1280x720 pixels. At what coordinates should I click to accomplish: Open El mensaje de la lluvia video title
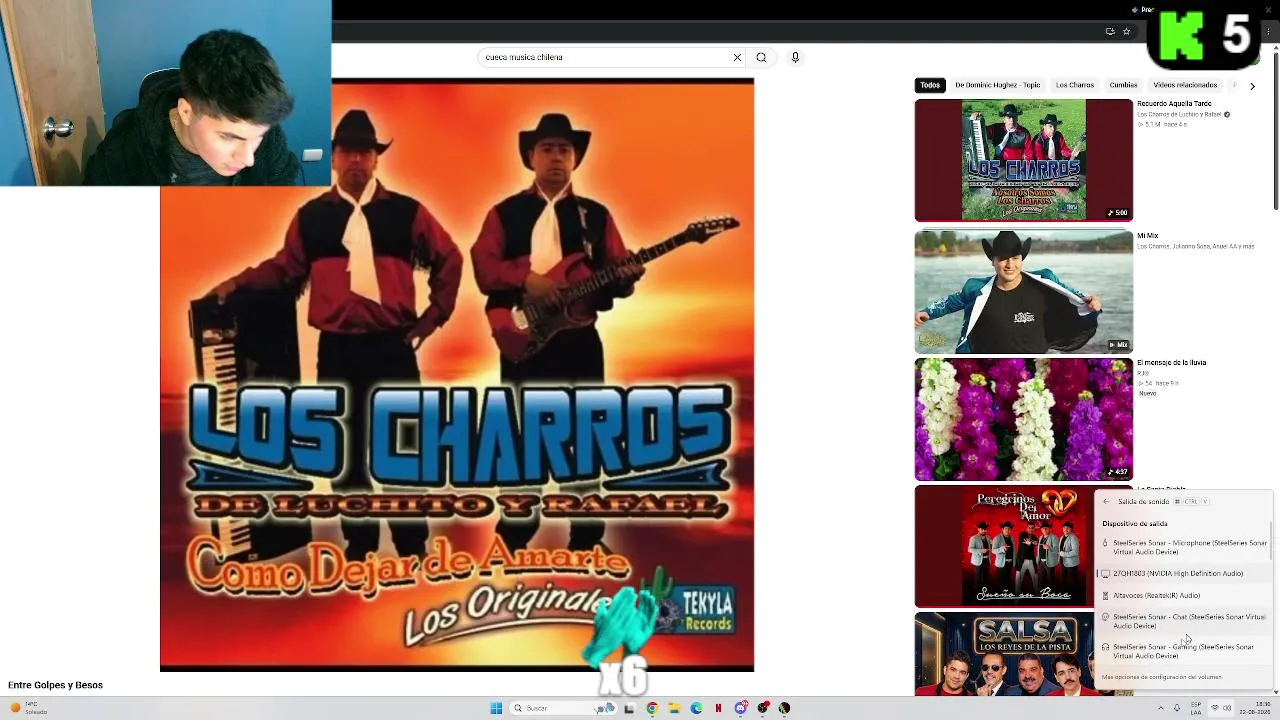1171,363
